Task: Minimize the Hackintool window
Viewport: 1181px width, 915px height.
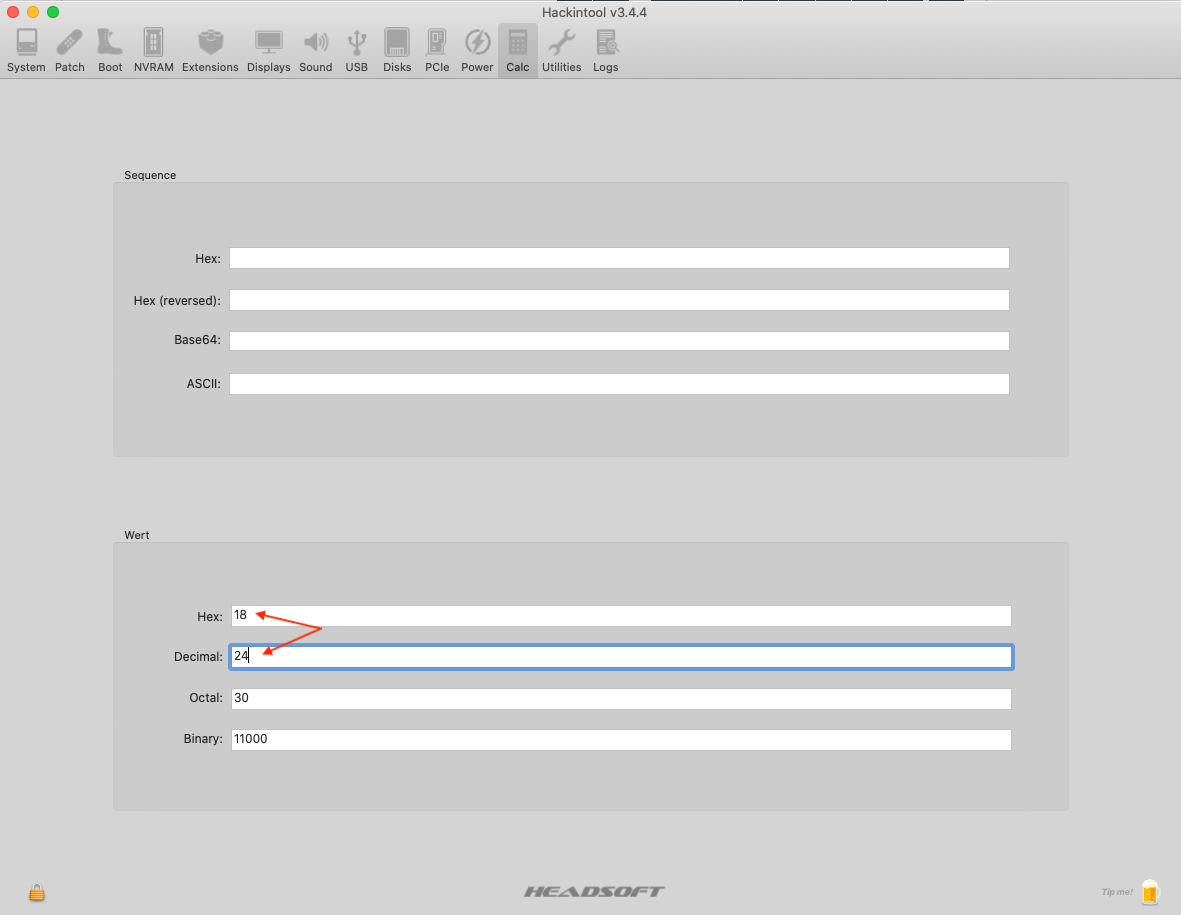Action: (x=33, y=12)
